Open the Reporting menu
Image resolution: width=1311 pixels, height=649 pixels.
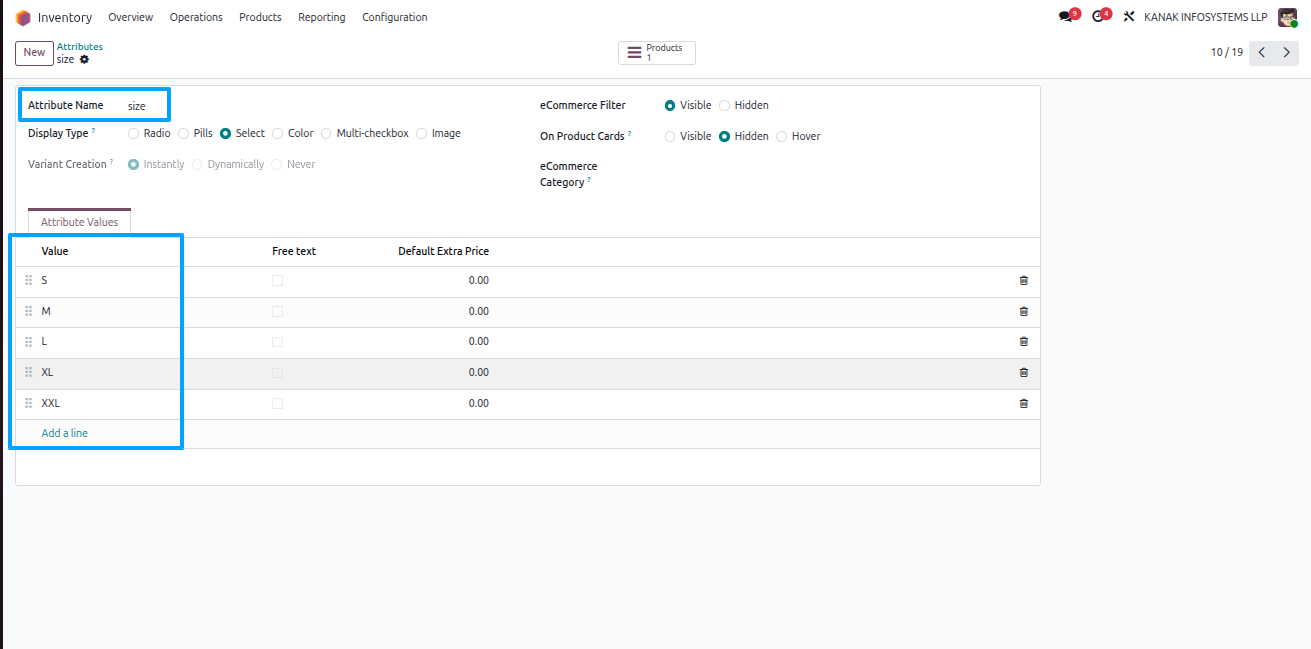[x=321, y=17]
